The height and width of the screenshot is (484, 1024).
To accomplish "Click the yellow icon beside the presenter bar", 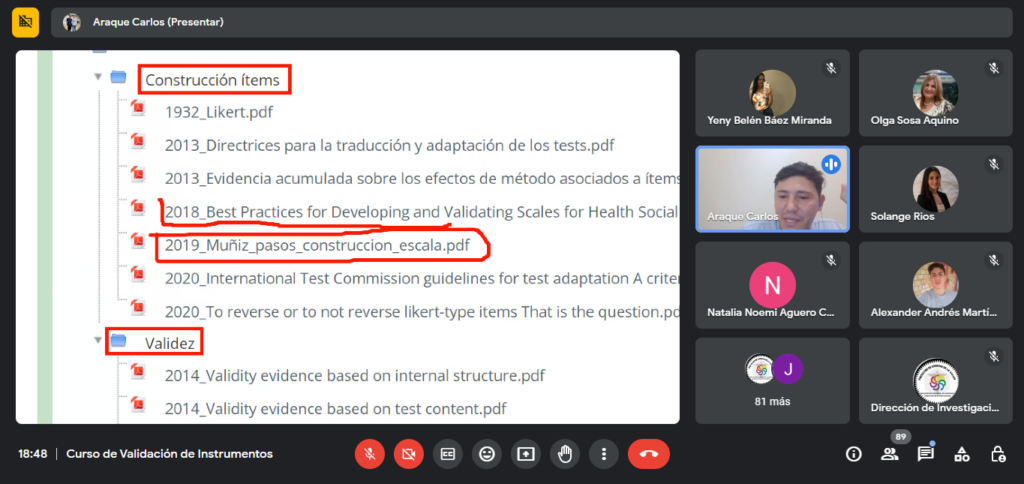I will tap(25, 22).
